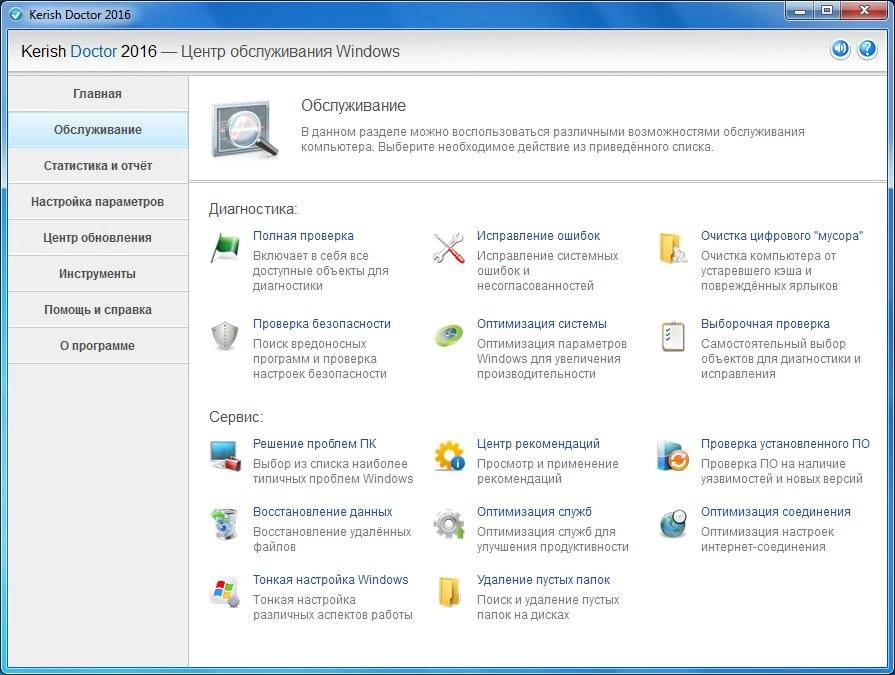Switch to the Инструменты tab
Viewport: 895px width, 675px height.
[x=98, y=273]
